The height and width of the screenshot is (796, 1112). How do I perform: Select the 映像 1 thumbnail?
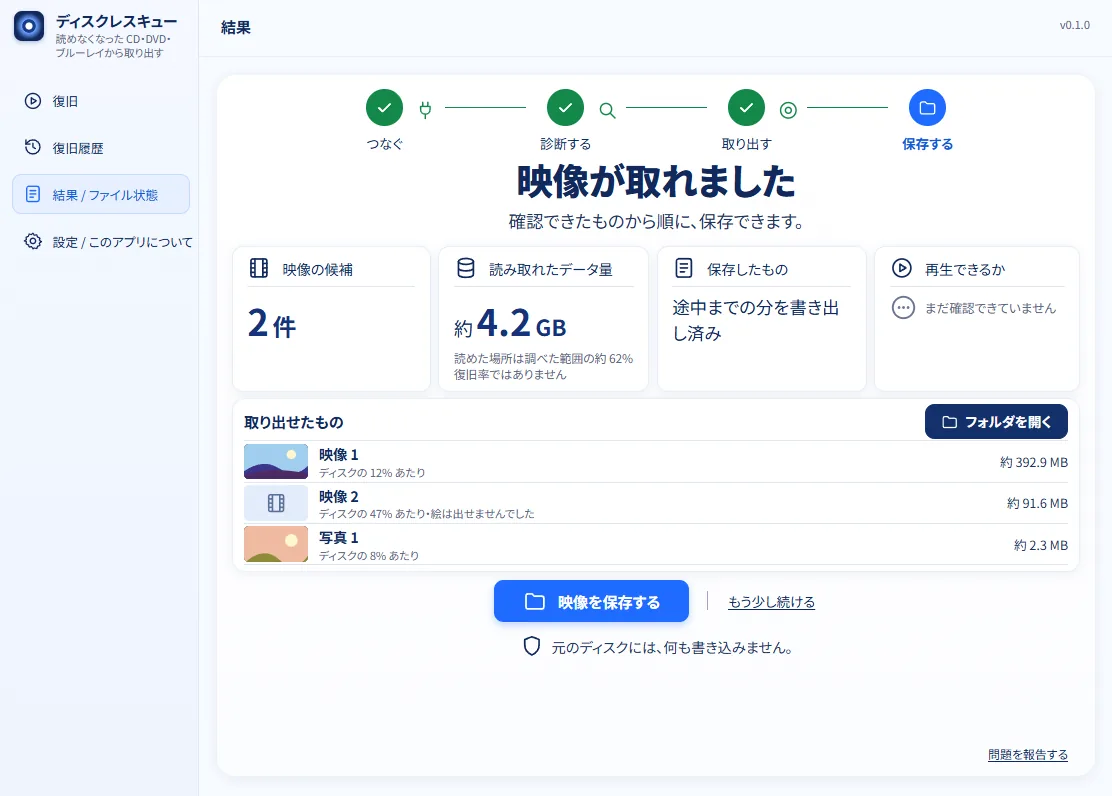click(276, 462)
